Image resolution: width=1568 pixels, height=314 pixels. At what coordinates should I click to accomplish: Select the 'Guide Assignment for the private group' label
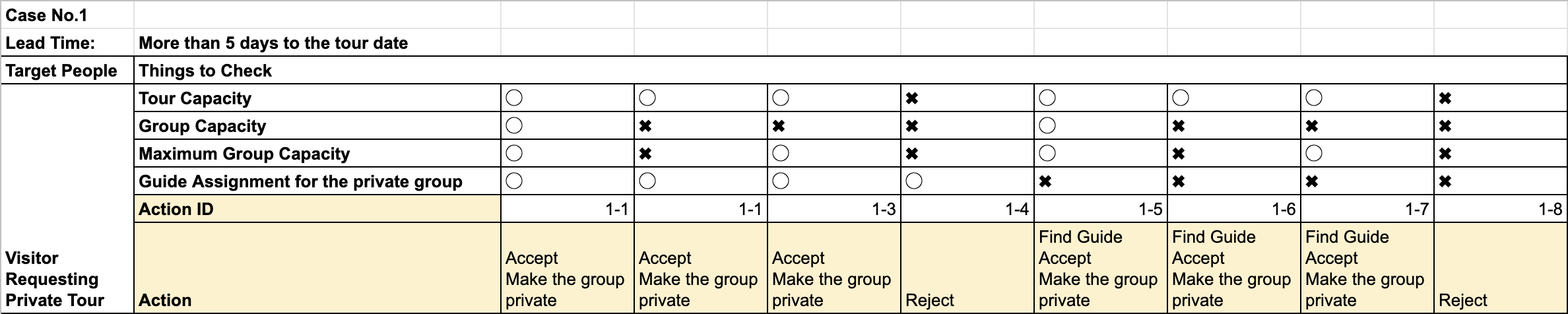[x=300, y=181]
